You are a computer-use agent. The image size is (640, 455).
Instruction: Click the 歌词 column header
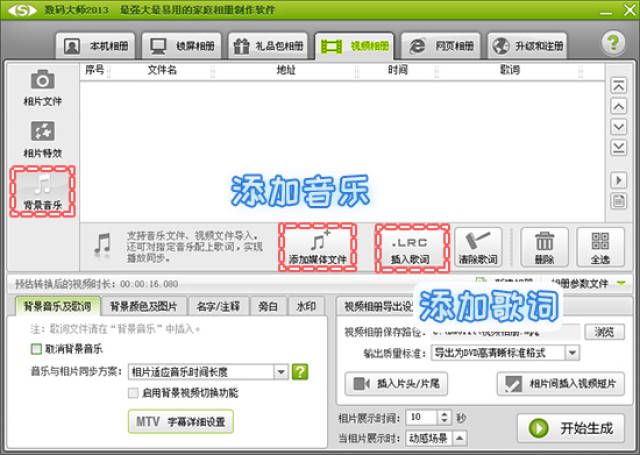point(510,70)
